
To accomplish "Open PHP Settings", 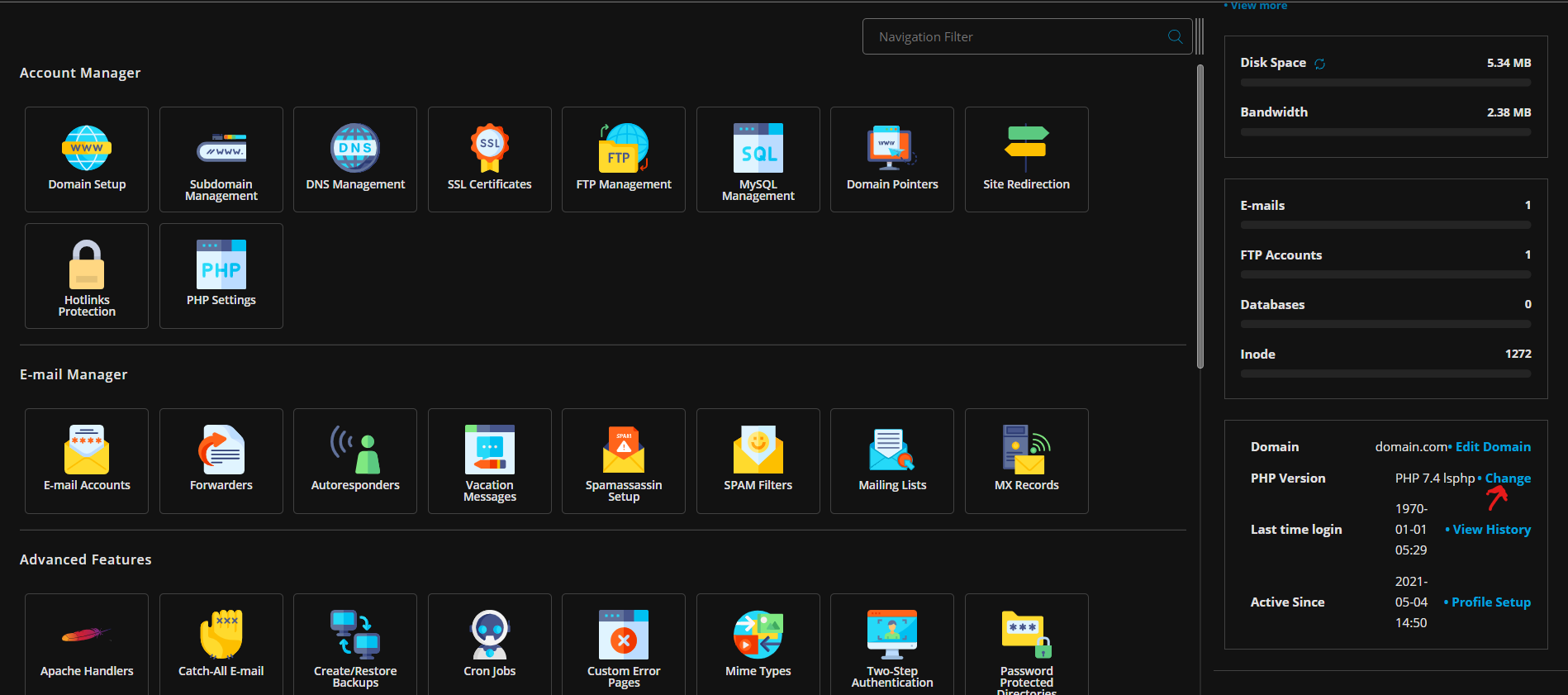I will click(221, 276).
